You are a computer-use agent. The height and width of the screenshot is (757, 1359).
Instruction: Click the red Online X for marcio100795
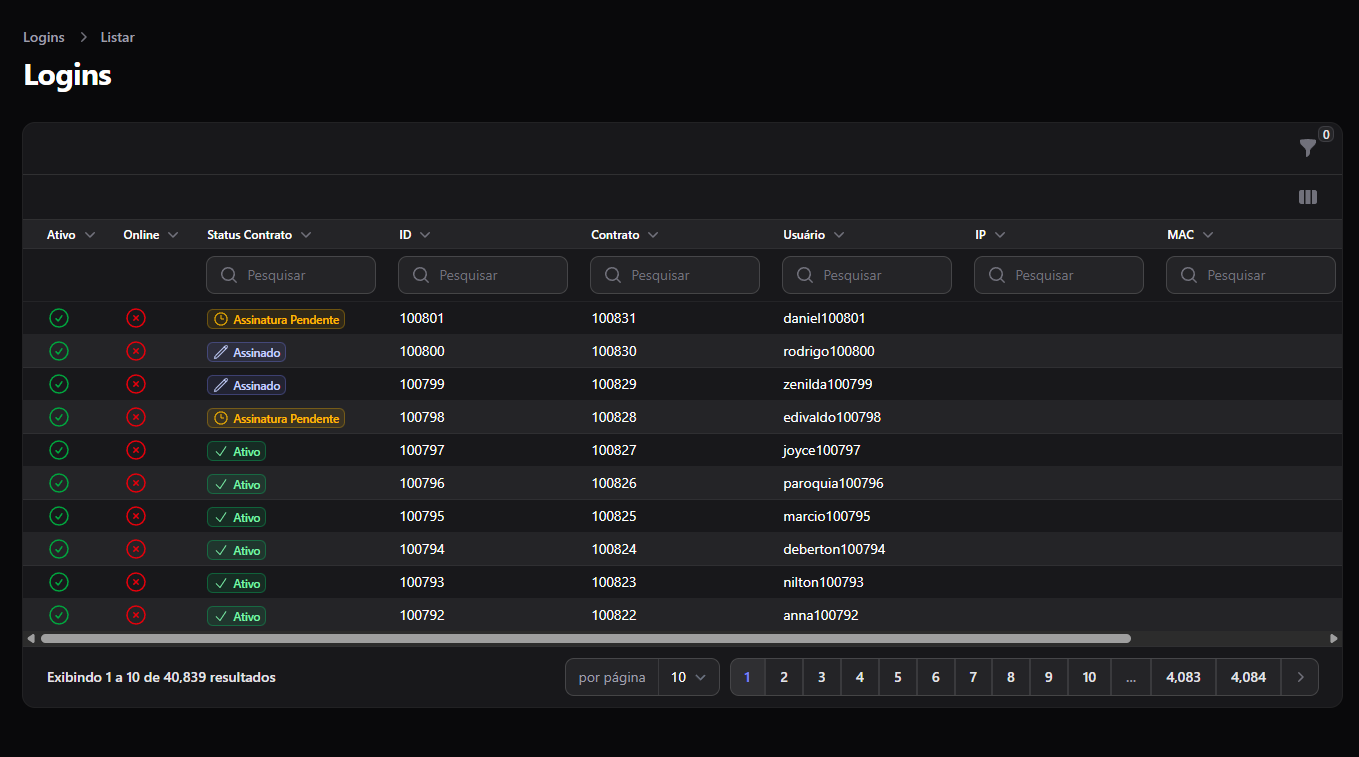tap(136, 516)
